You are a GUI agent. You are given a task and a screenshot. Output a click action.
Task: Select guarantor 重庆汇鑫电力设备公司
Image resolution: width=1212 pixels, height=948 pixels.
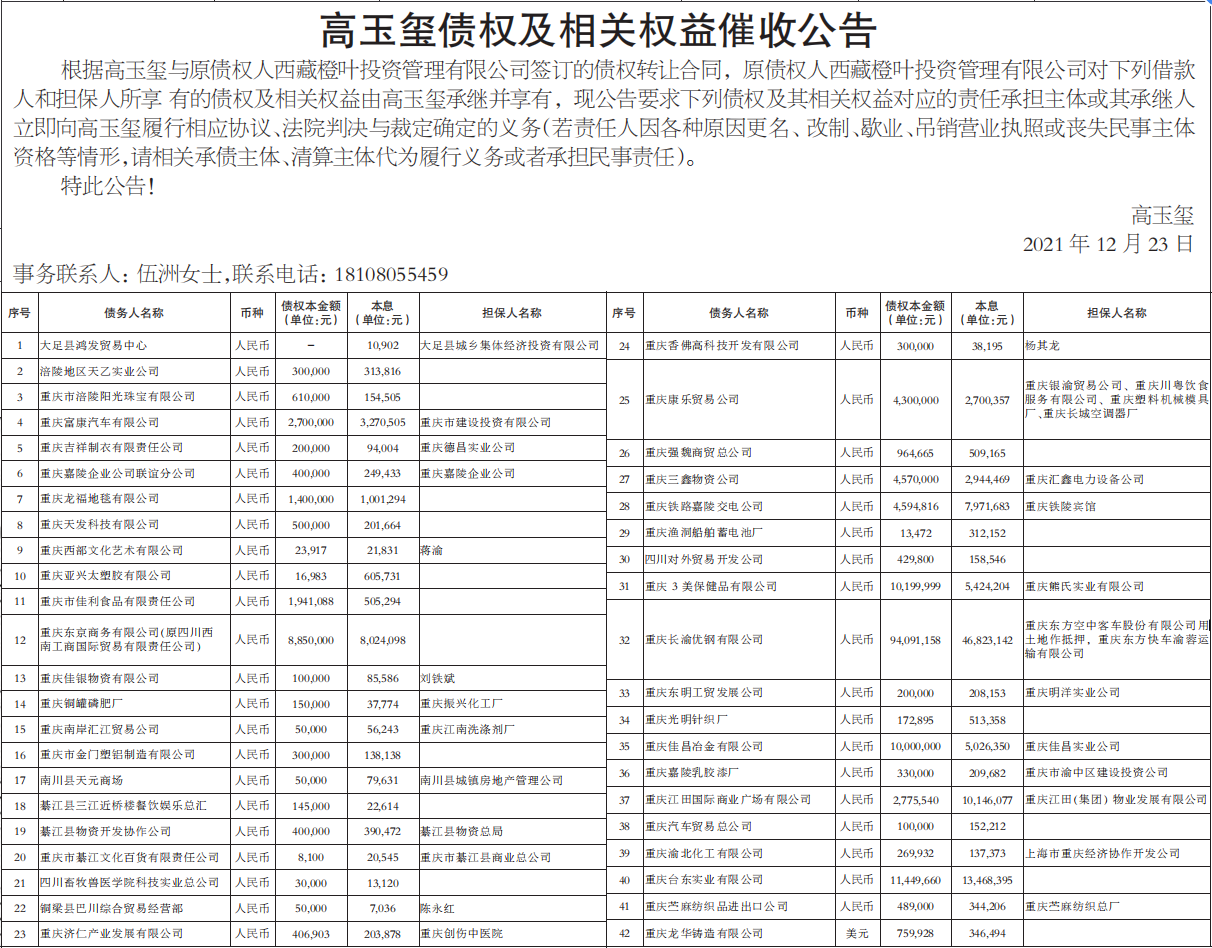[x=1085, y=481]
